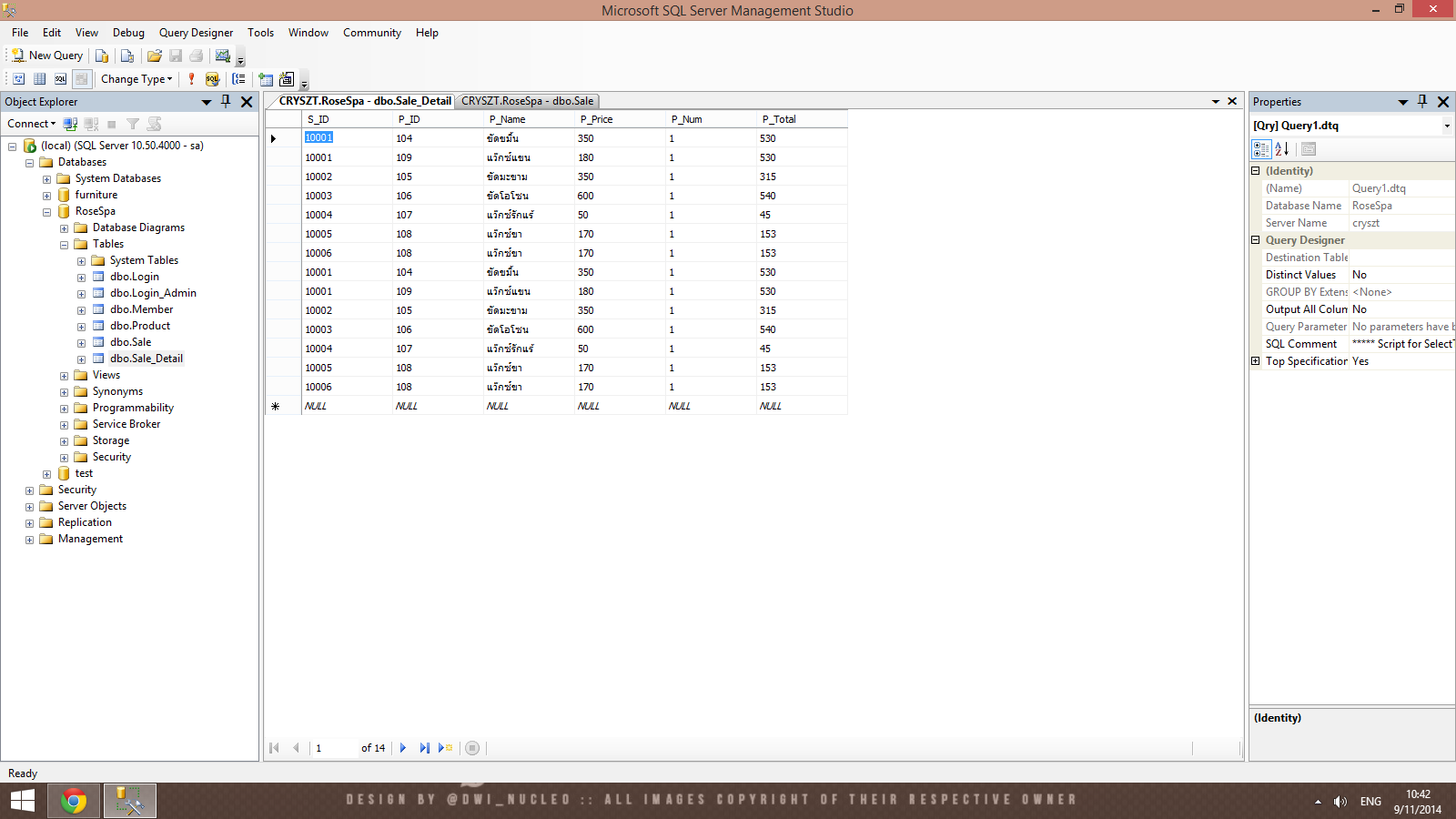Collapse the Databases tree node

pyautogui.click(x=29, y=163)
